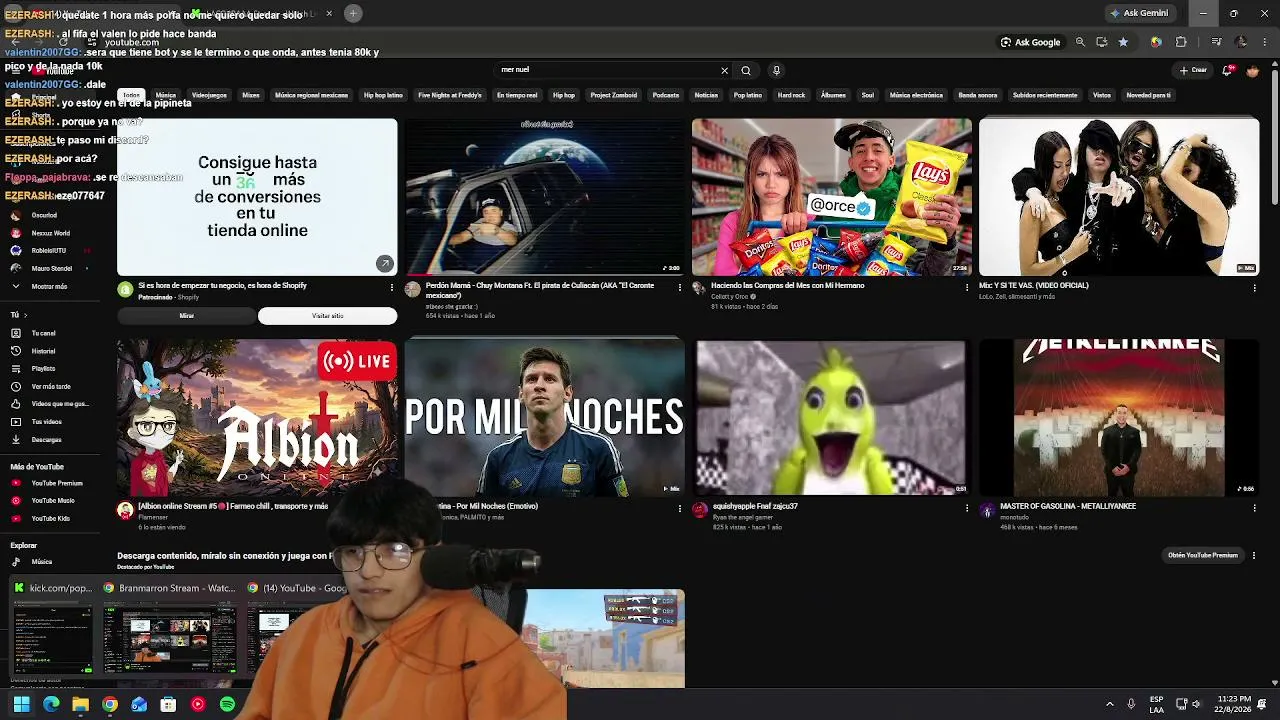Screen dimensions: 1280x720
Task: Select the Todos filter chip
Action: (131, 95)
